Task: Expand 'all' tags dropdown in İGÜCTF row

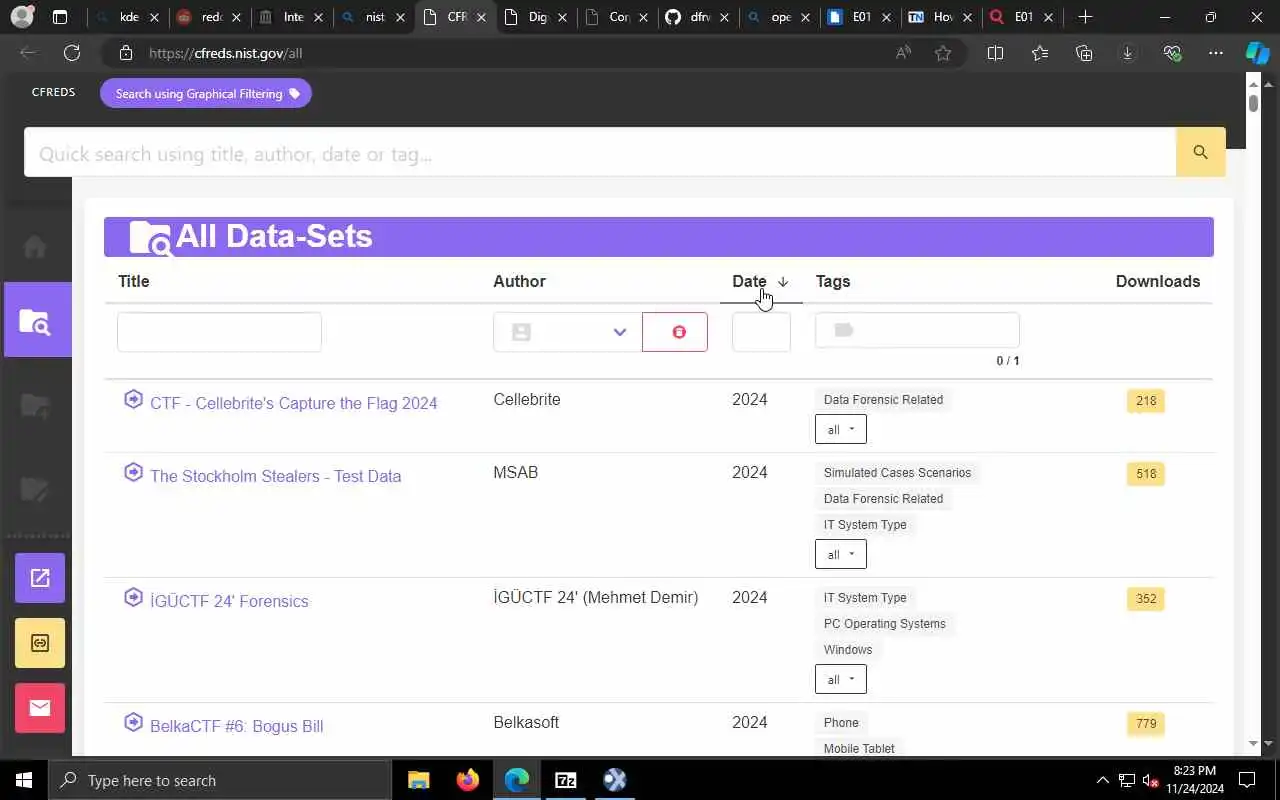Action: pyautogui.click(x=840, y=679)
